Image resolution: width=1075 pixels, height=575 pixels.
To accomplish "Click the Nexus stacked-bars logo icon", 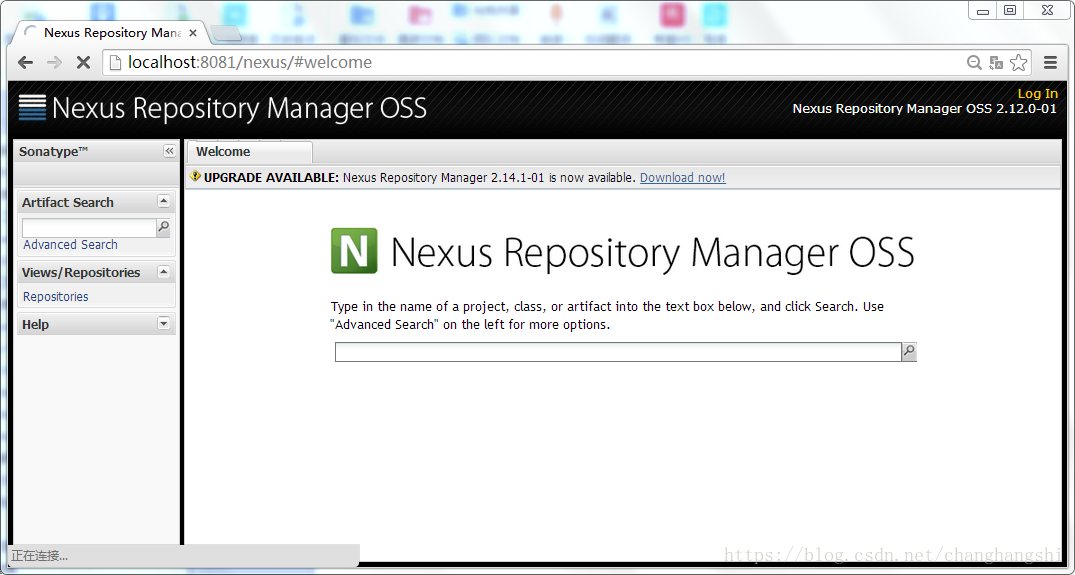I will tap(32, 108).
